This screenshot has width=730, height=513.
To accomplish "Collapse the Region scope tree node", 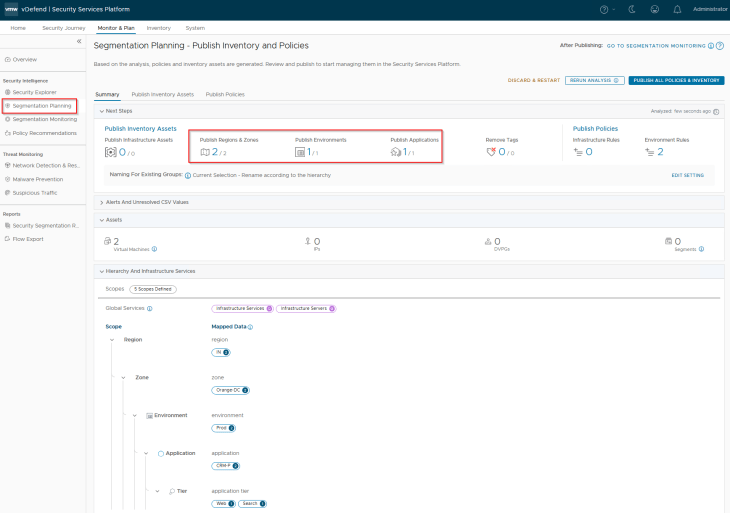I will tap(112, 340).
